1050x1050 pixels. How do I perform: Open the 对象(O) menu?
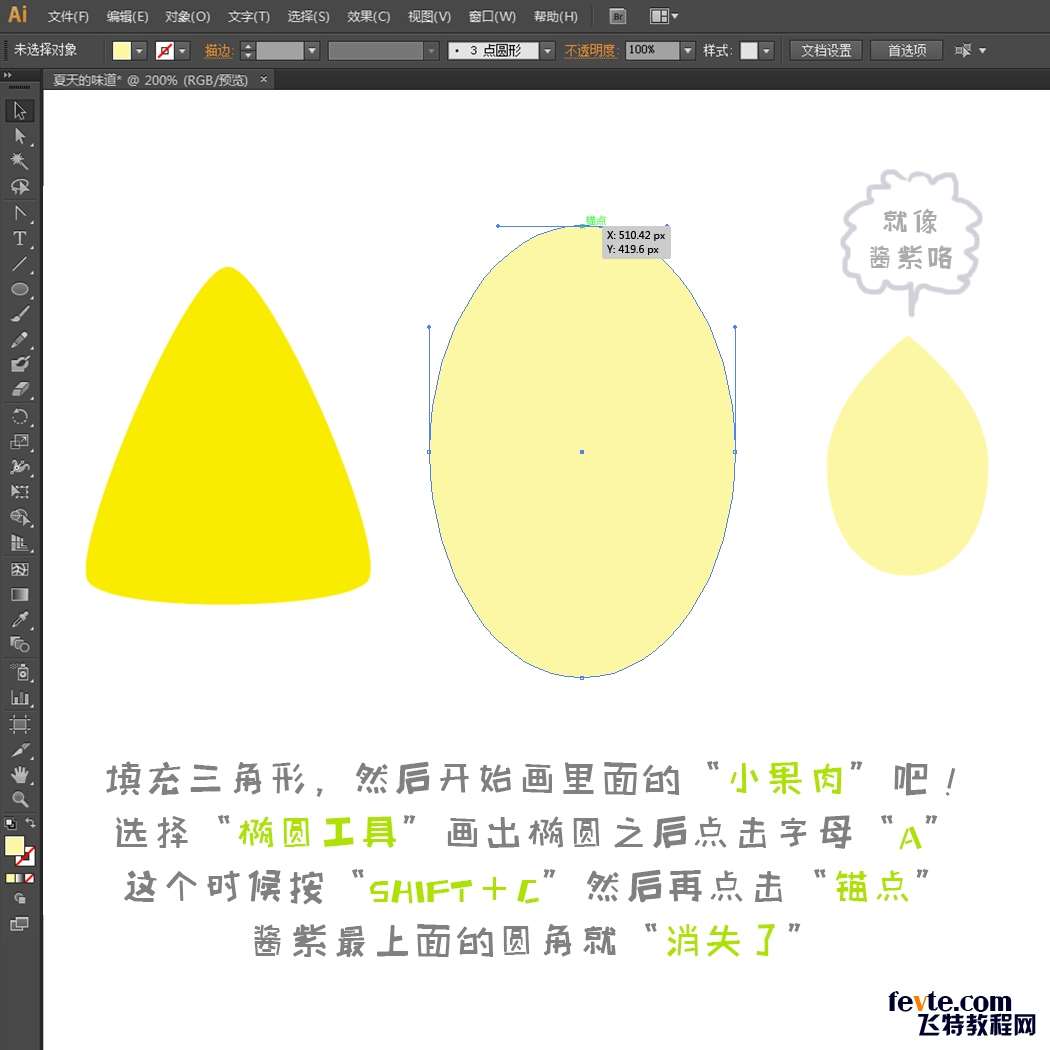188,16
